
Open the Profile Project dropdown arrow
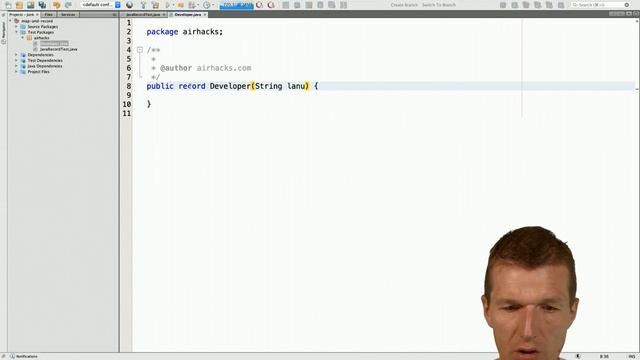[x=213, y=5]
